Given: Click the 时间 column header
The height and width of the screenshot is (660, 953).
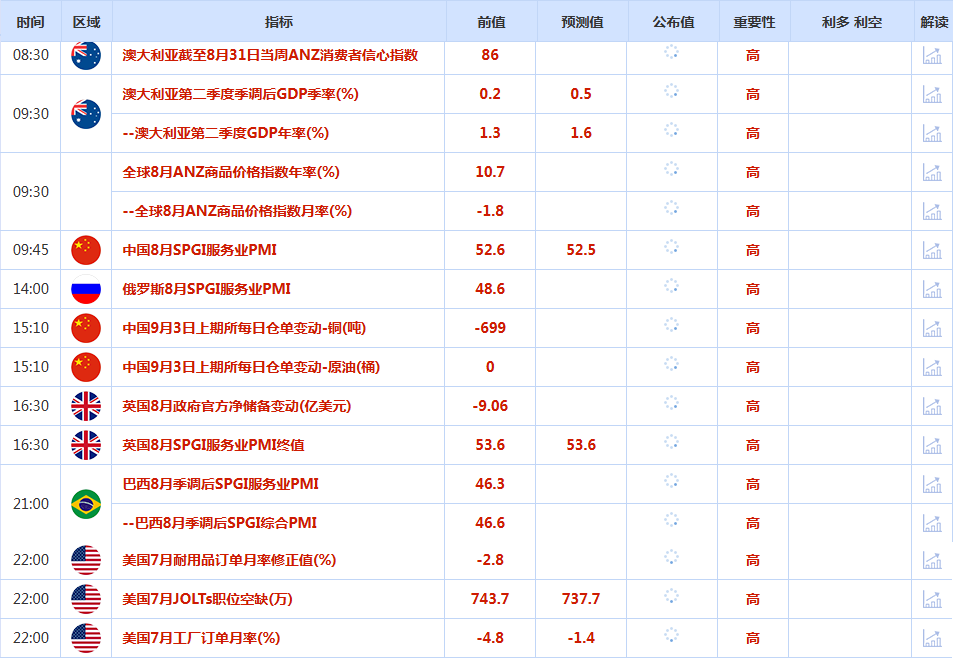Looking at the screenshot, I should coord(30,22).
